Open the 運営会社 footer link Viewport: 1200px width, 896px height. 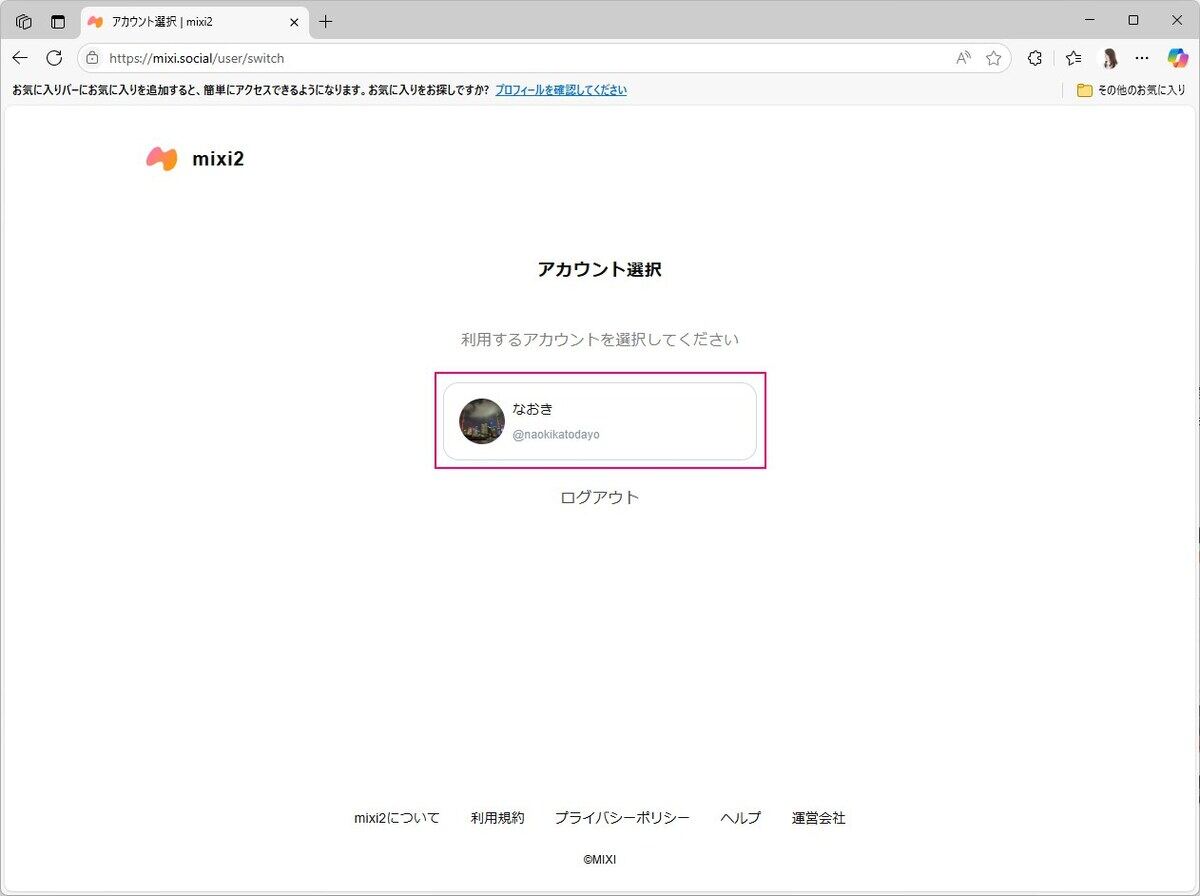coord(818,818)
